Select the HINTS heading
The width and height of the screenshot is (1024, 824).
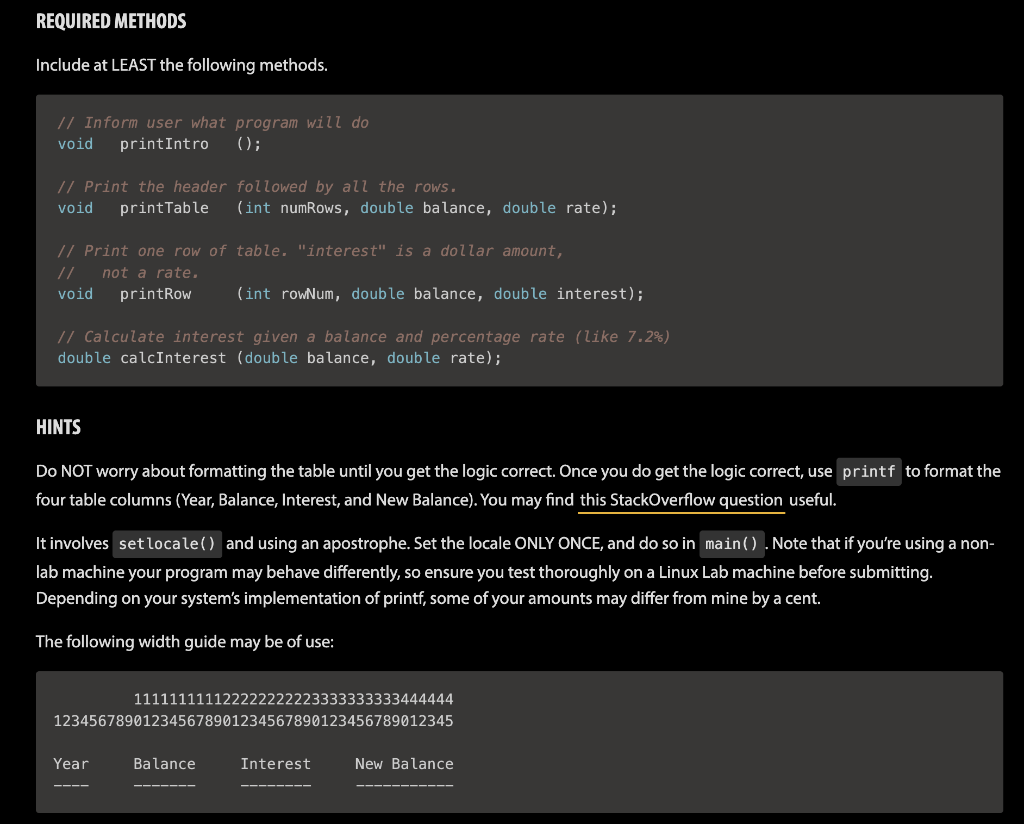58,427
